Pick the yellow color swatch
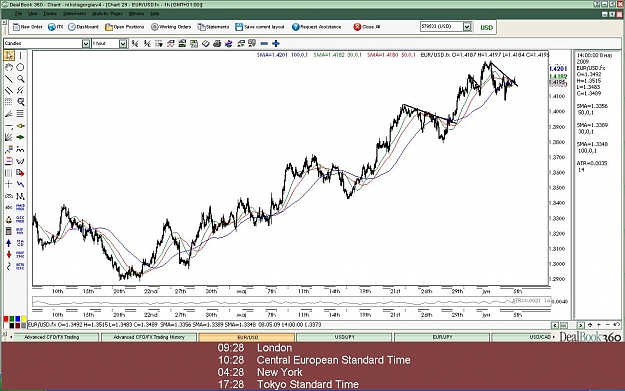Viewport: 625px width, 391px height. click(x=24, y=319)
